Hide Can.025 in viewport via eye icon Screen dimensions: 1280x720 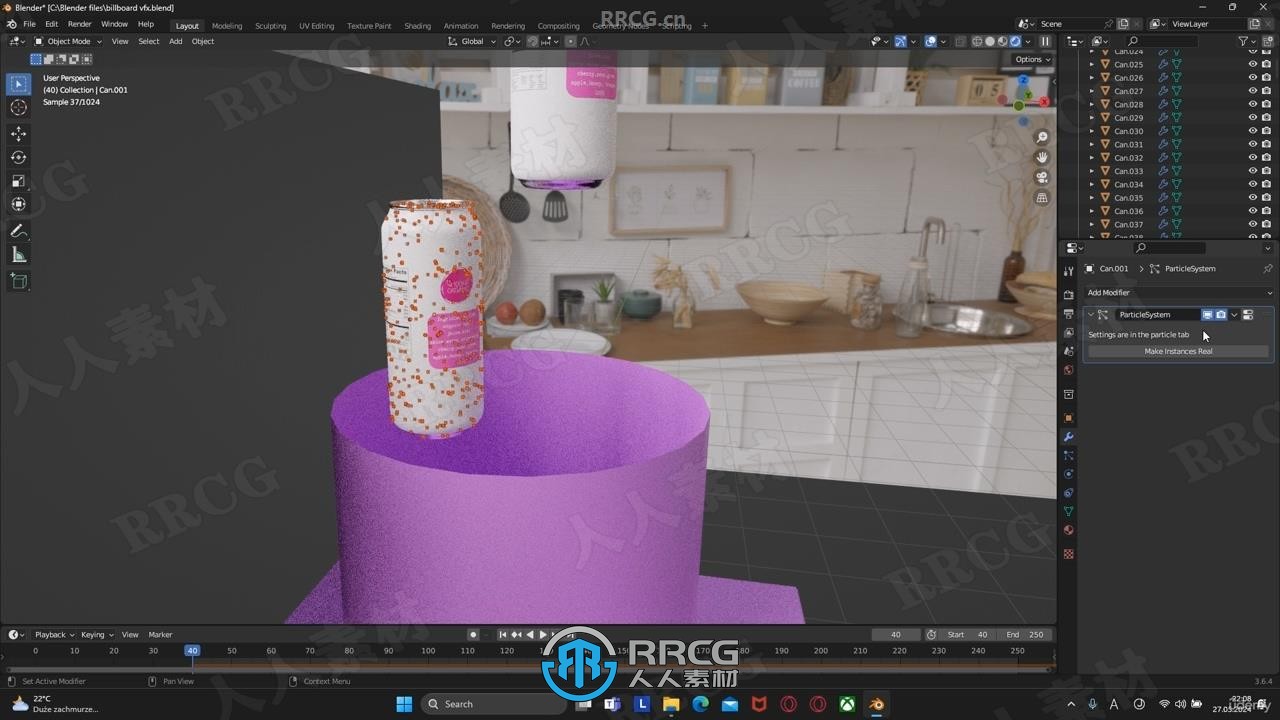pos(1252,64)
